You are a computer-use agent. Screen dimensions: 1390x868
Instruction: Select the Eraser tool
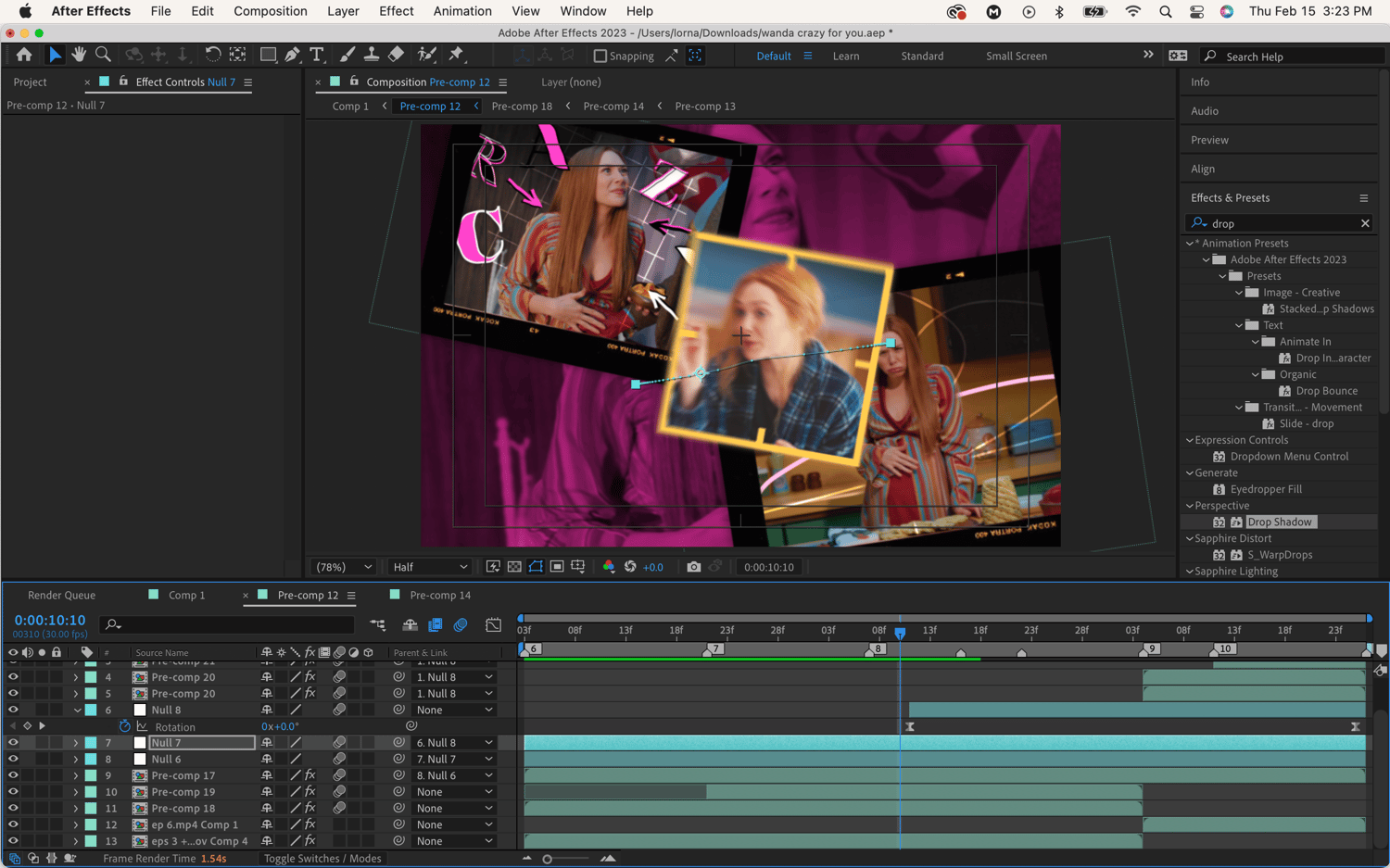pos(396,56)
